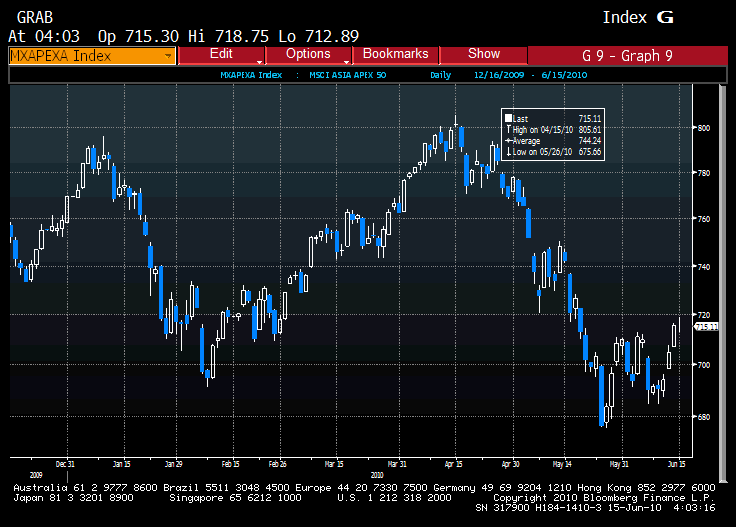Click the Dec 31 x-axis date label
Image resolution: width=736 pixels, height=527 pixels.
tap(65, 464)
